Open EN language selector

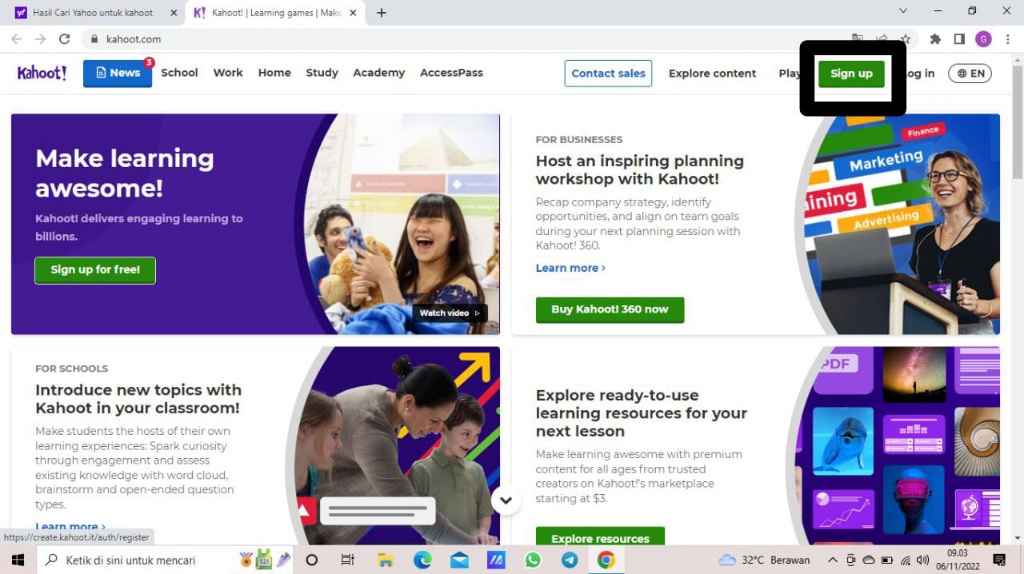[970, 73]
